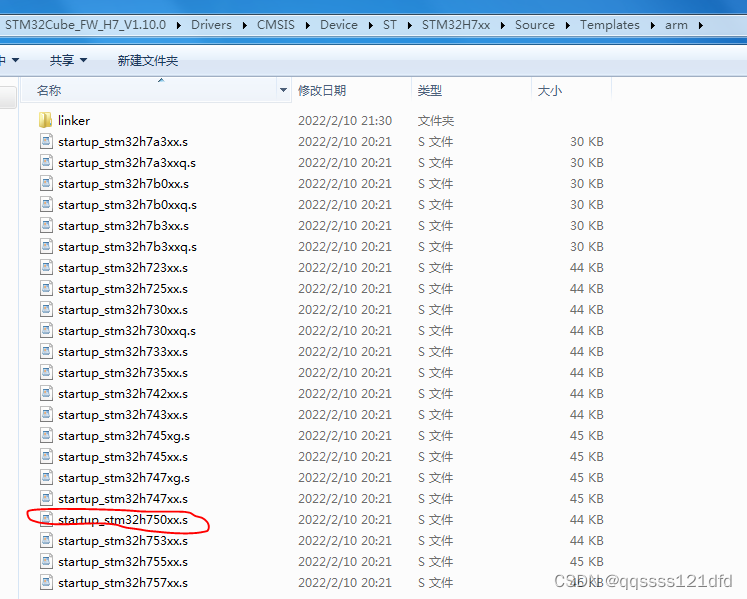Expand arrow after Drivers breadcrumb
Viewport: 747px width, 599px height.
point(244,25)
